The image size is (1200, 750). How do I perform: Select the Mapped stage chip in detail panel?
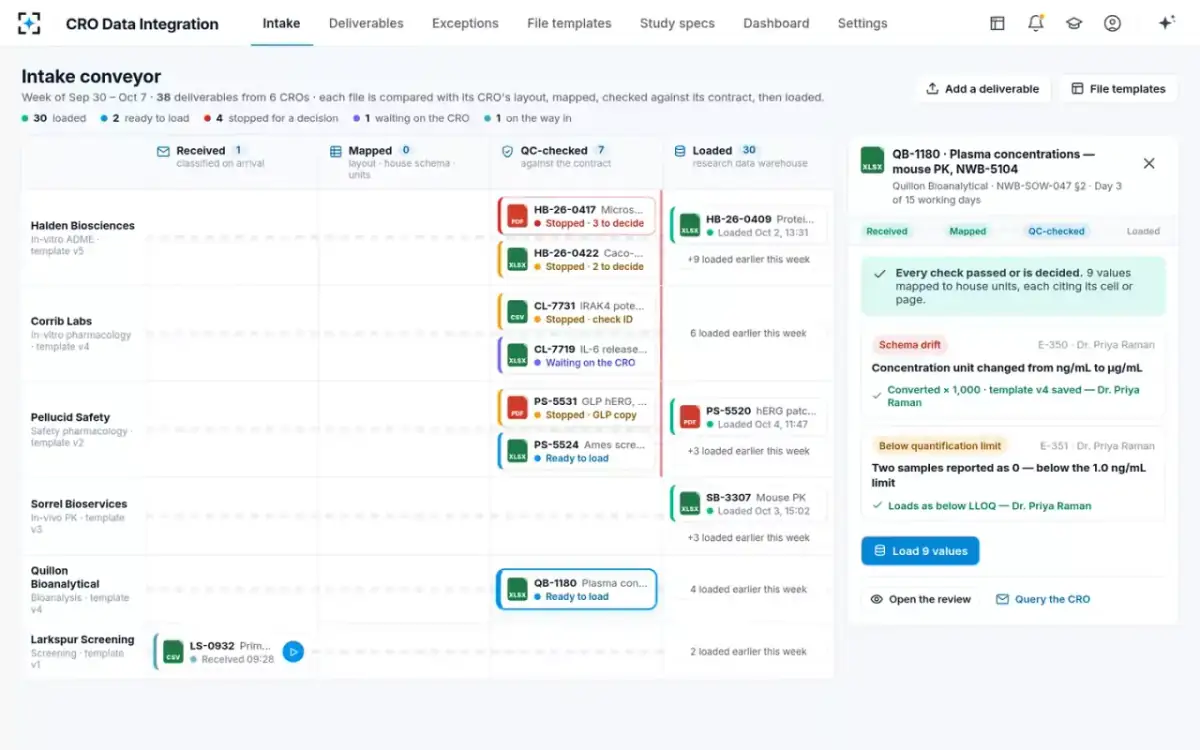click(967, 231)
